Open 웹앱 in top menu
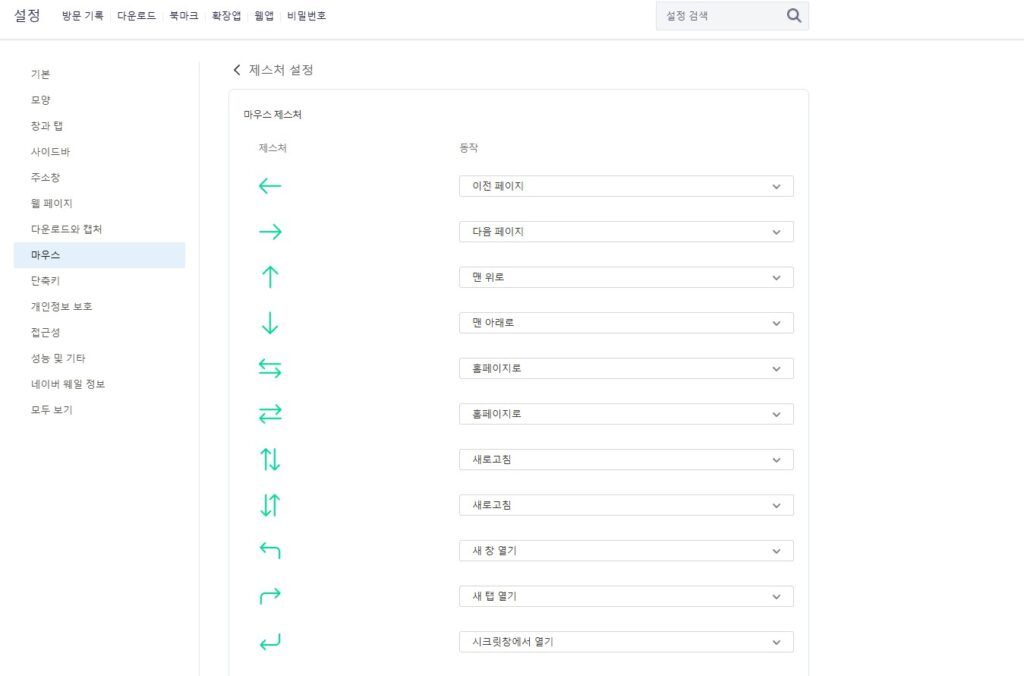The height and width of the screenshot is (676, 1024). [264, 16]
